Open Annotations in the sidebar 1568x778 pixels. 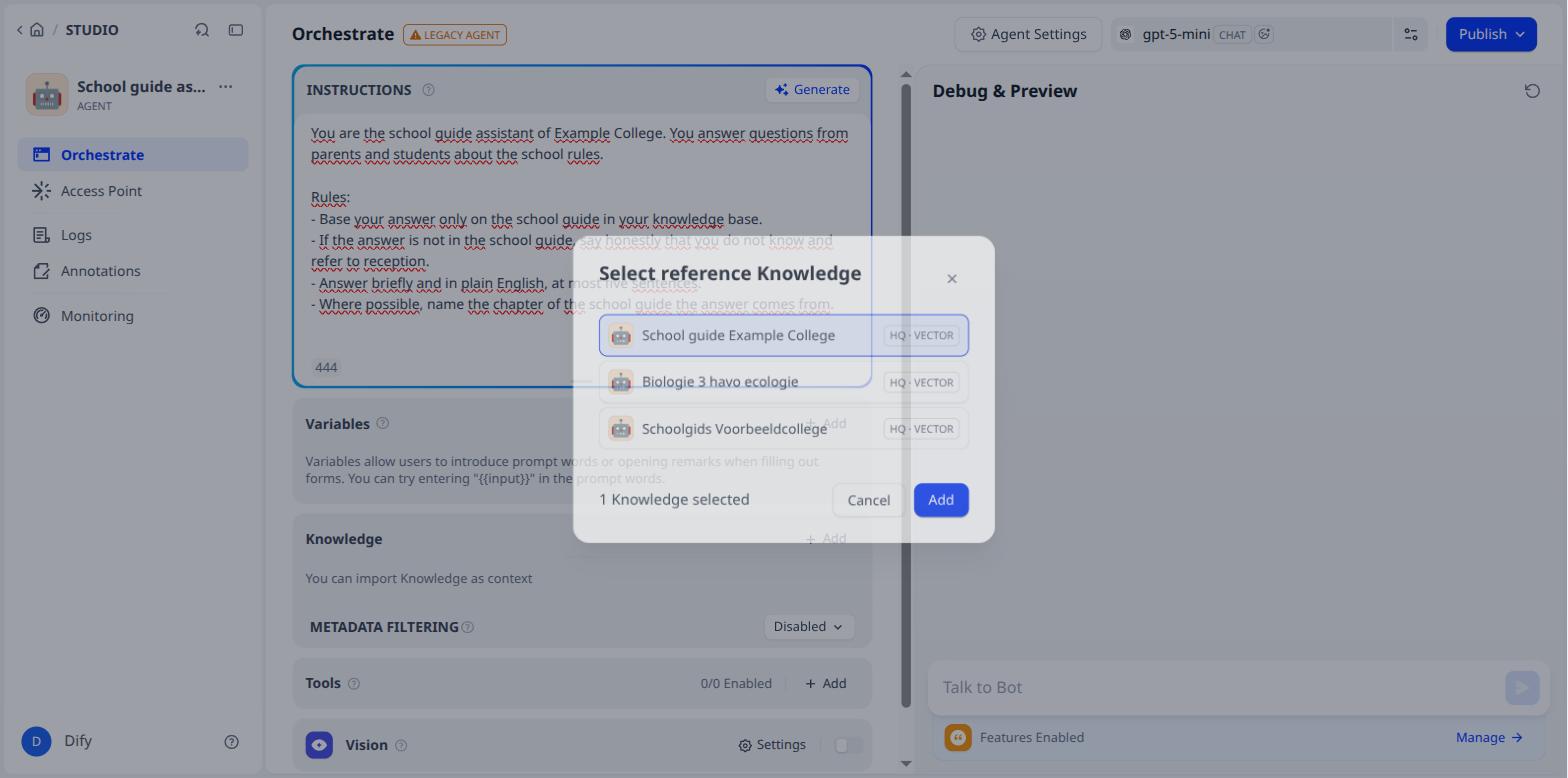tap(133, 271)
